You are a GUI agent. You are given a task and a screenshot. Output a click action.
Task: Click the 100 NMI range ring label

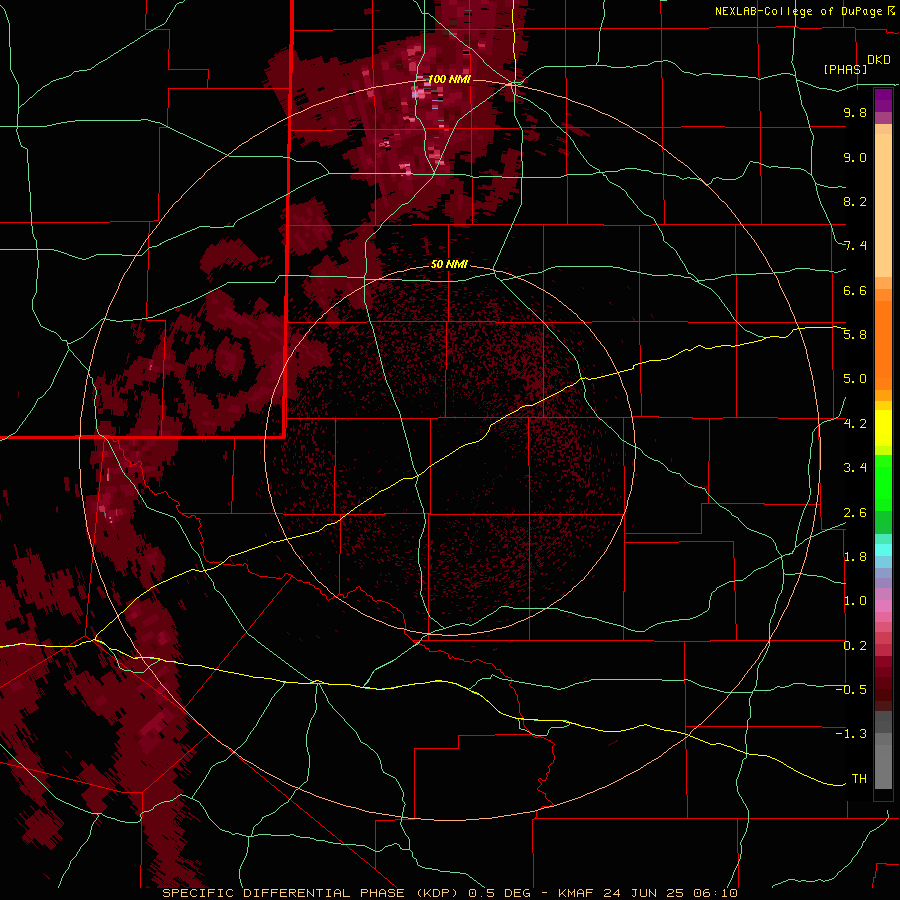(x=449, y=79)
